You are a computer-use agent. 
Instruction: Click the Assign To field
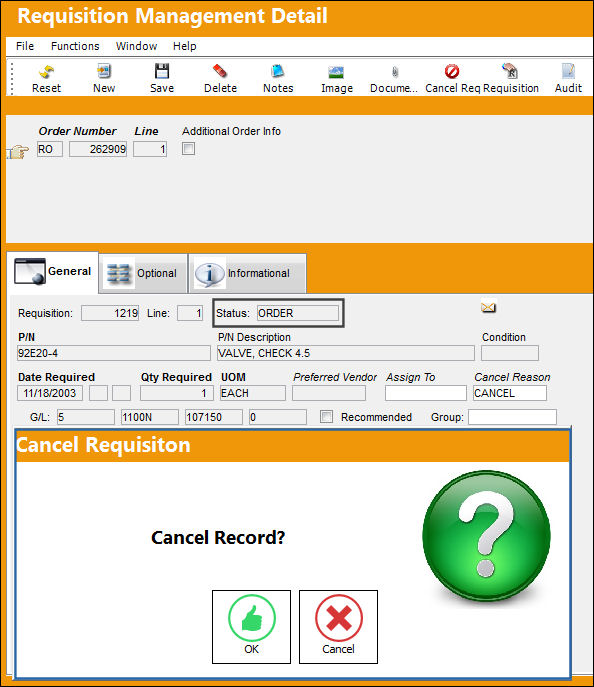coord(426,393)
